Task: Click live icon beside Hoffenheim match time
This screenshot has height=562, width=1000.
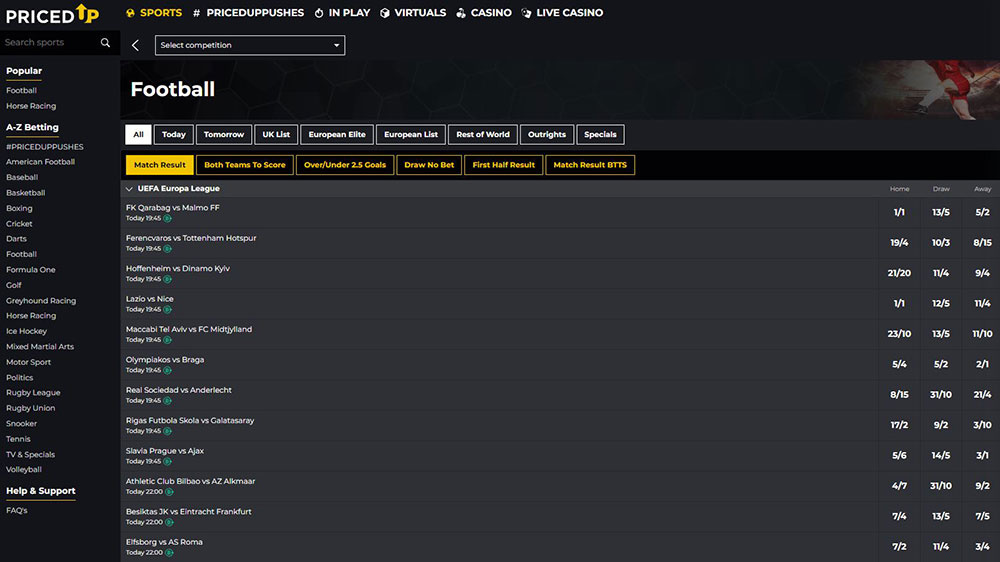Action: [167, 279]
